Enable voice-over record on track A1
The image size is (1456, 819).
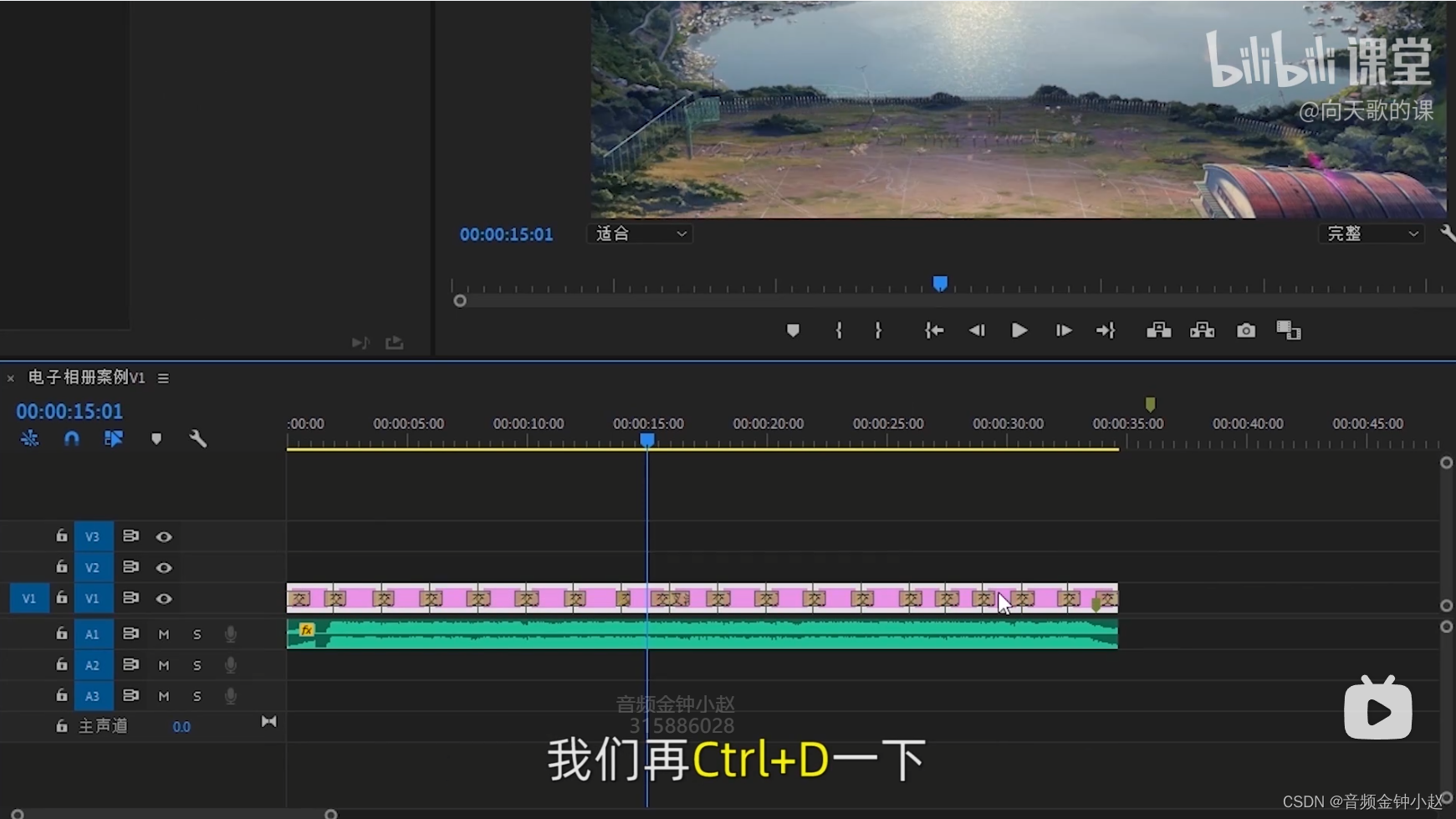coord(231,634)
